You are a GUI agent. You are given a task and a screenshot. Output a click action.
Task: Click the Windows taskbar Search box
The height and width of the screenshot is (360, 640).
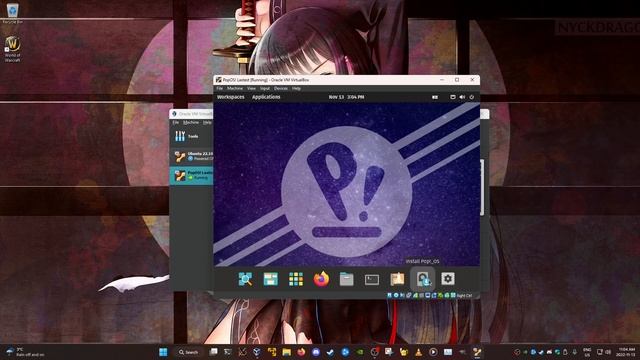click(x=189, y=352)
